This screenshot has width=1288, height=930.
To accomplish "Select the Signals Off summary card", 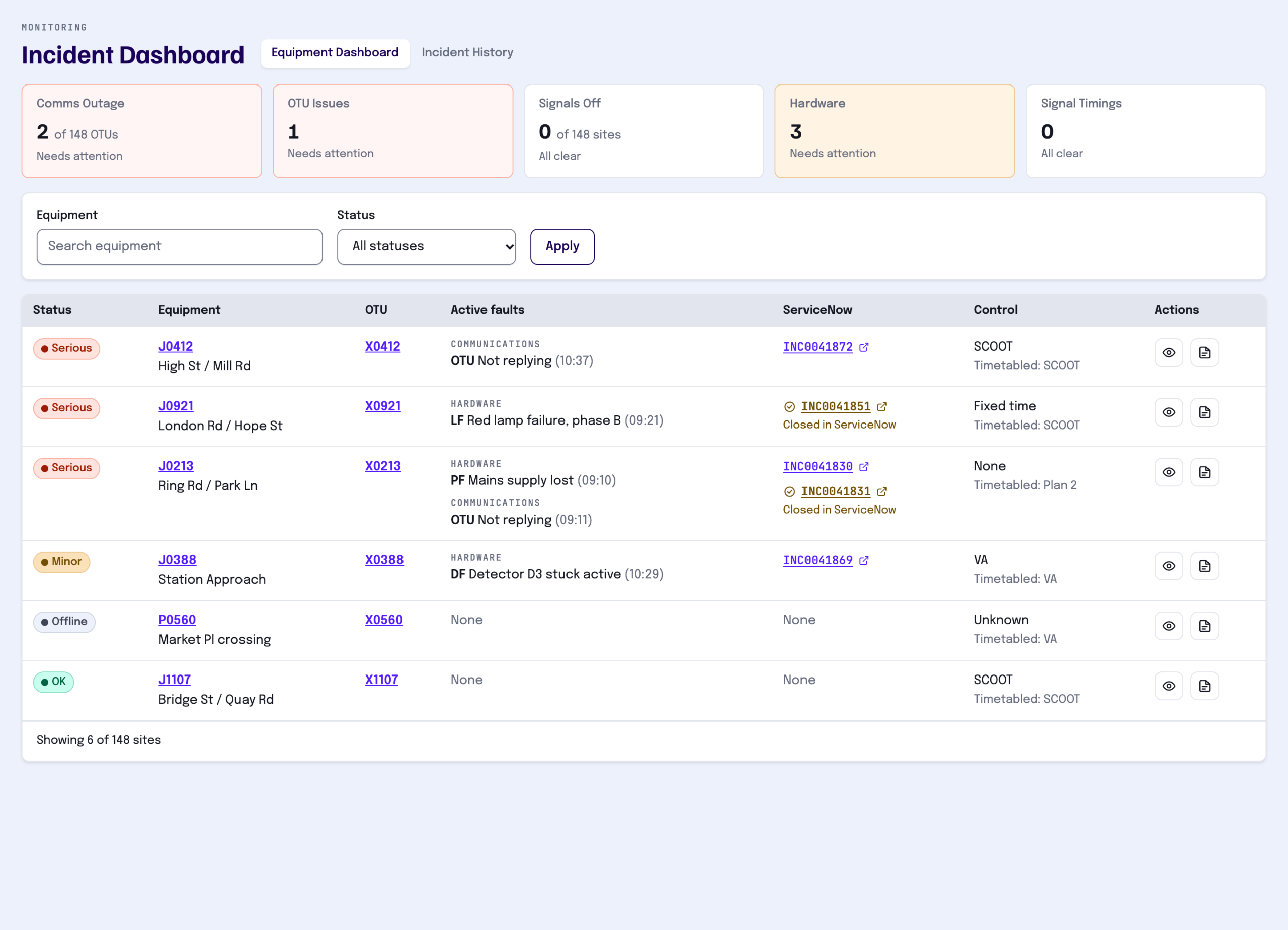I will (644, 131).
